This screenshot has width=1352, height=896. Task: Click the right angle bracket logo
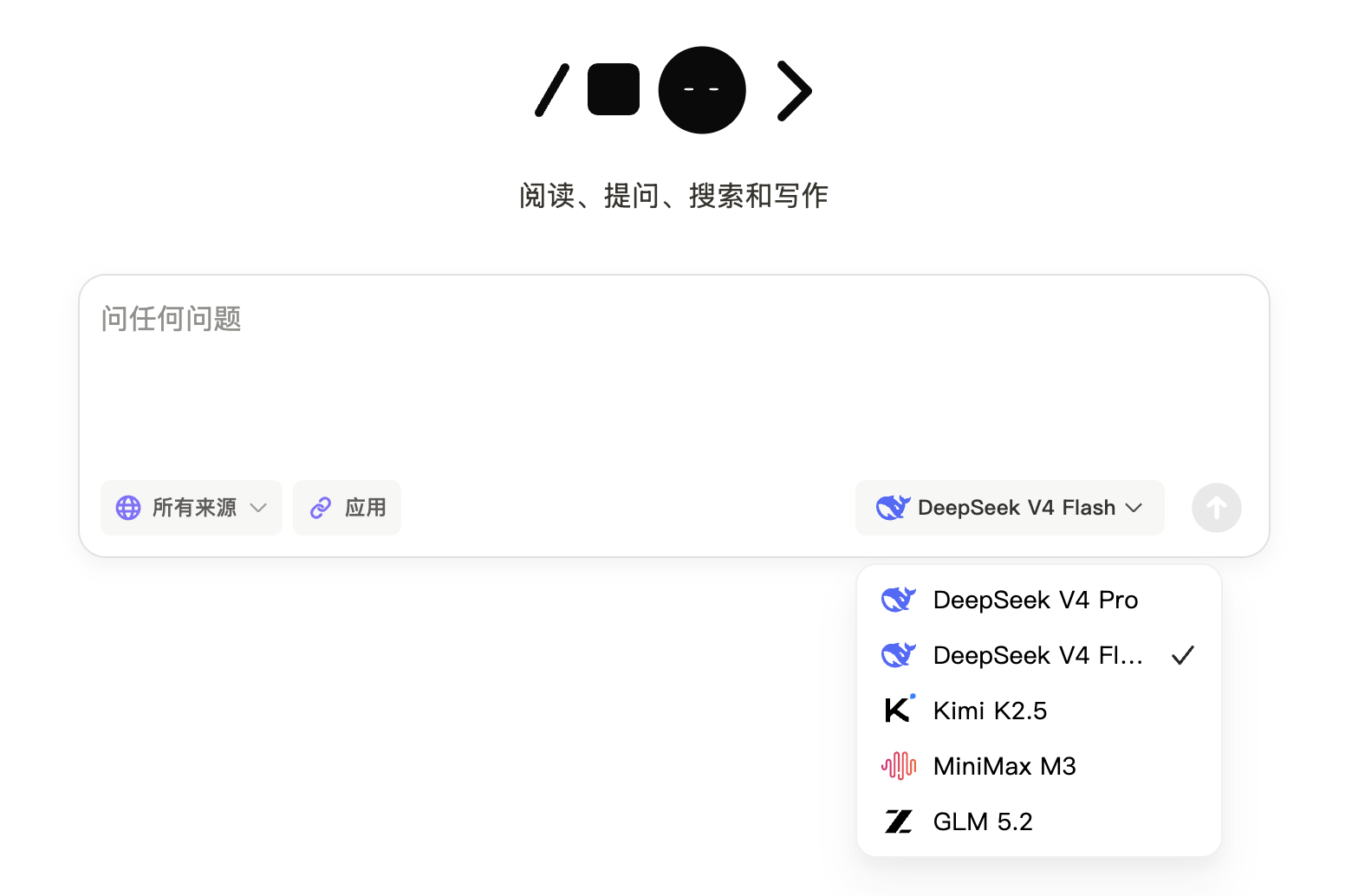pos(794,90)
